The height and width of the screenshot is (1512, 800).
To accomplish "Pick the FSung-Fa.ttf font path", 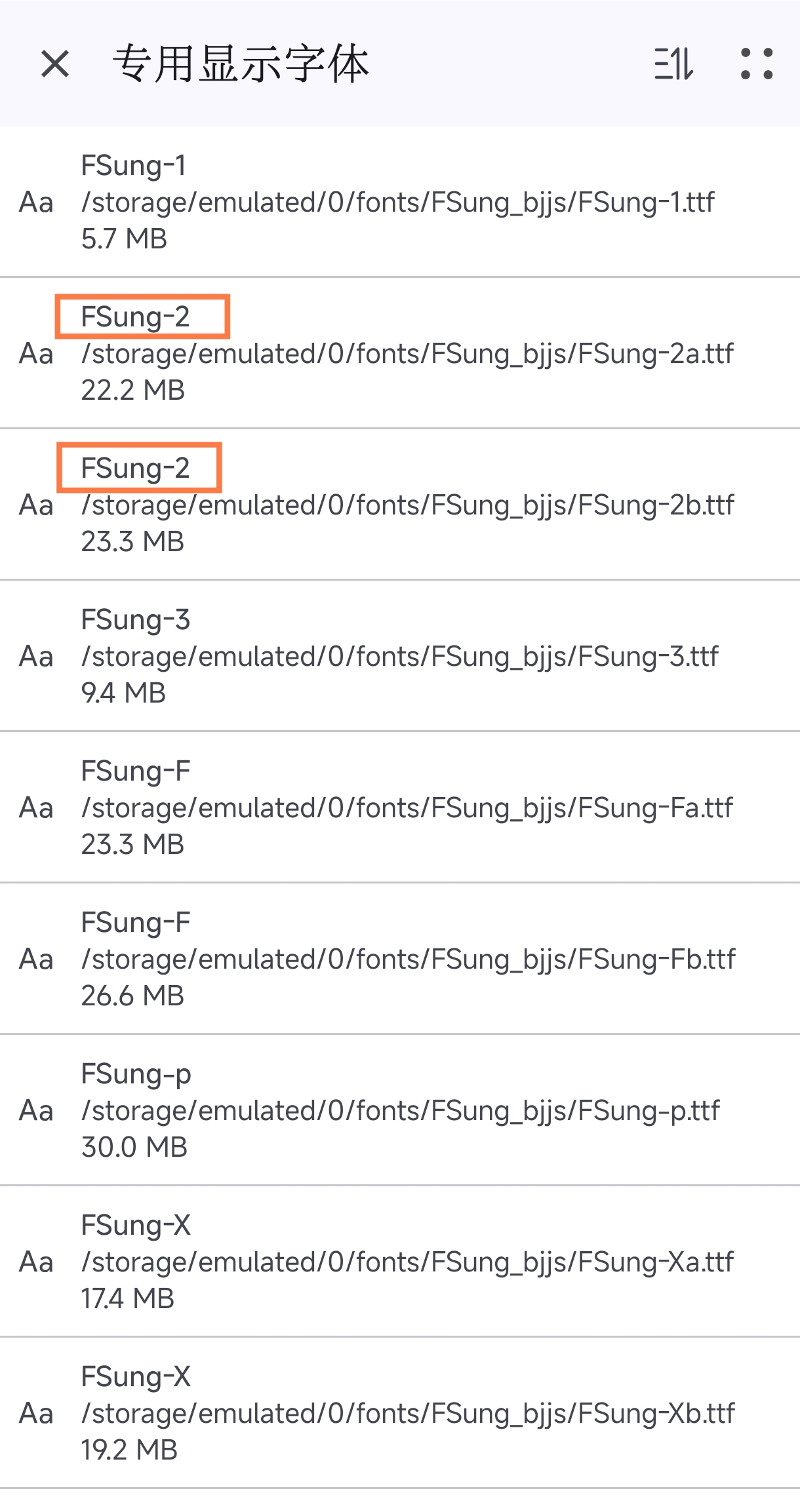I will click(x=407, y=808).
